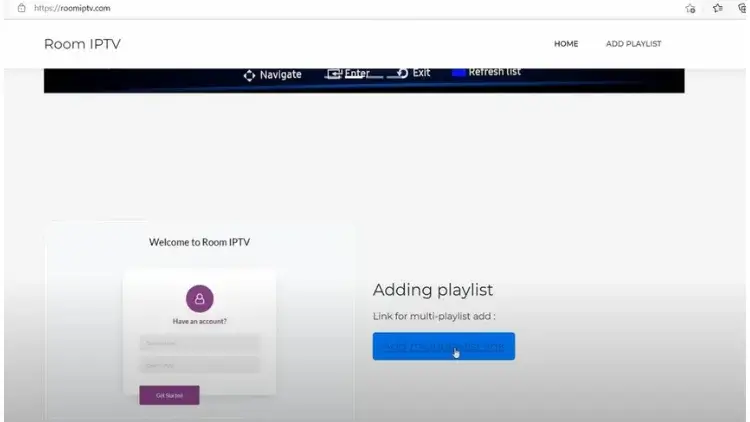Click the username field in login card

pyautogui.click(x=199, y=343)
